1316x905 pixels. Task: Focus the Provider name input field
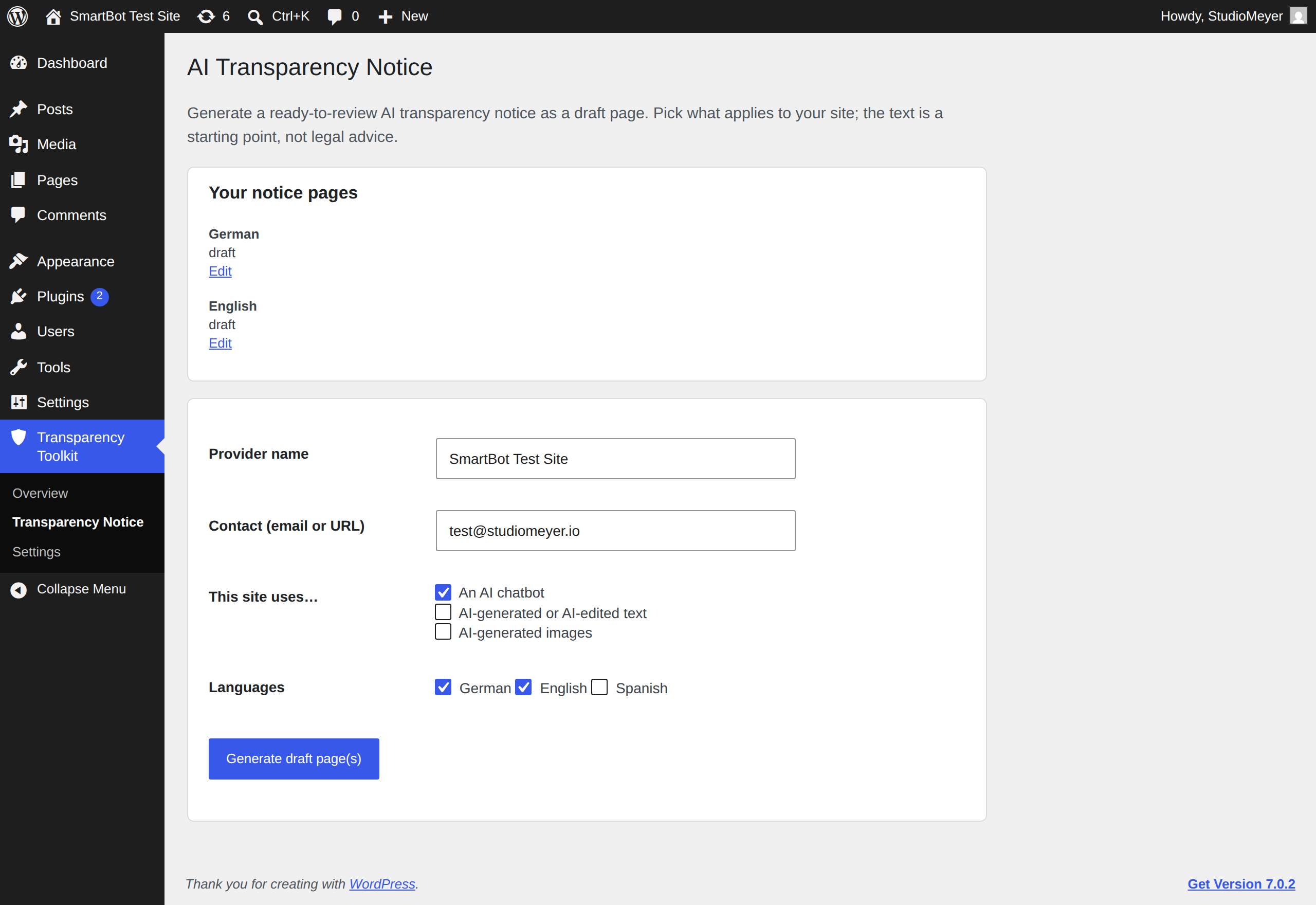coord(615,459)
